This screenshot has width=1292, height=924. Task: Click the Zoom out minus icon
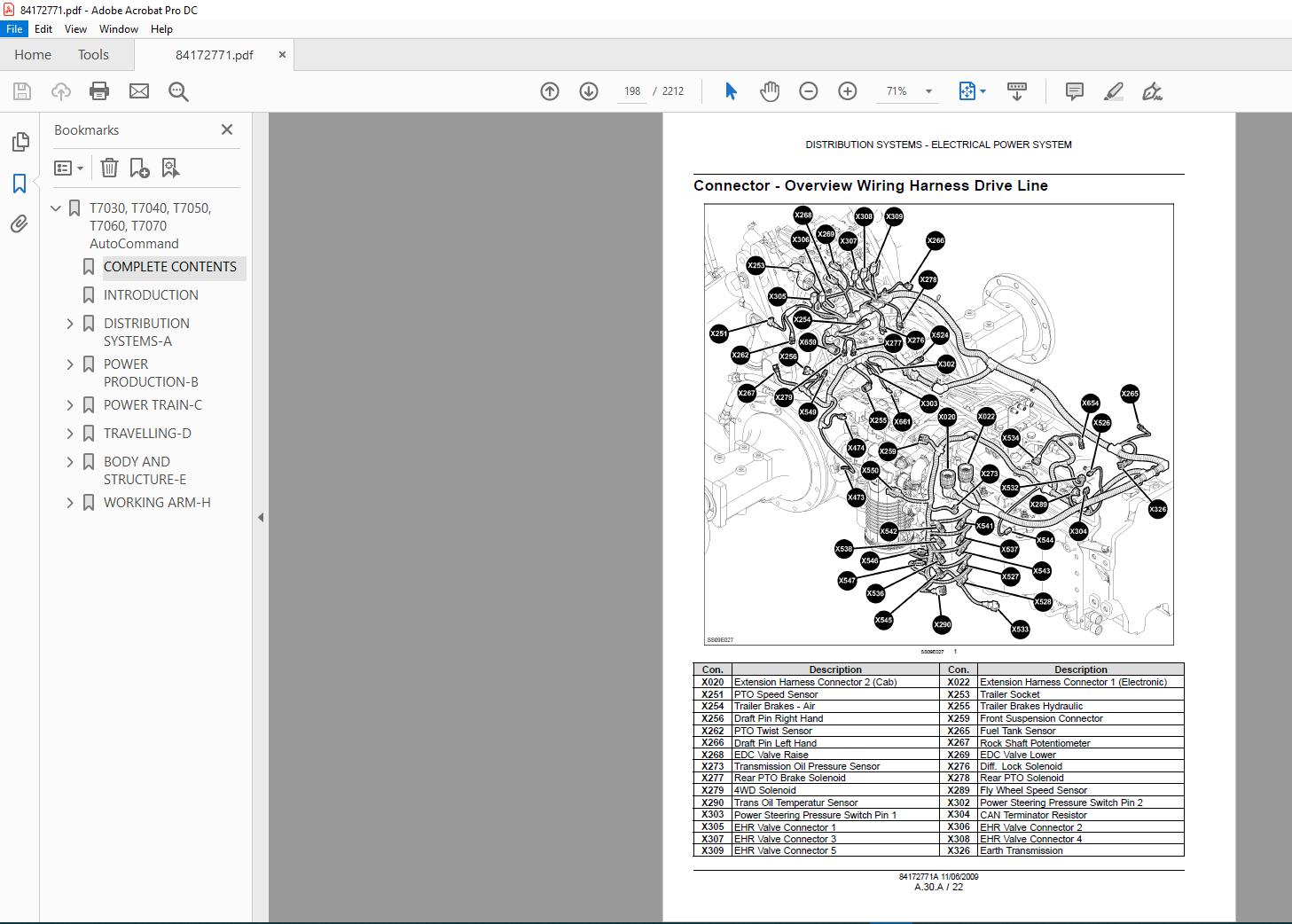[x=809, y=91]
